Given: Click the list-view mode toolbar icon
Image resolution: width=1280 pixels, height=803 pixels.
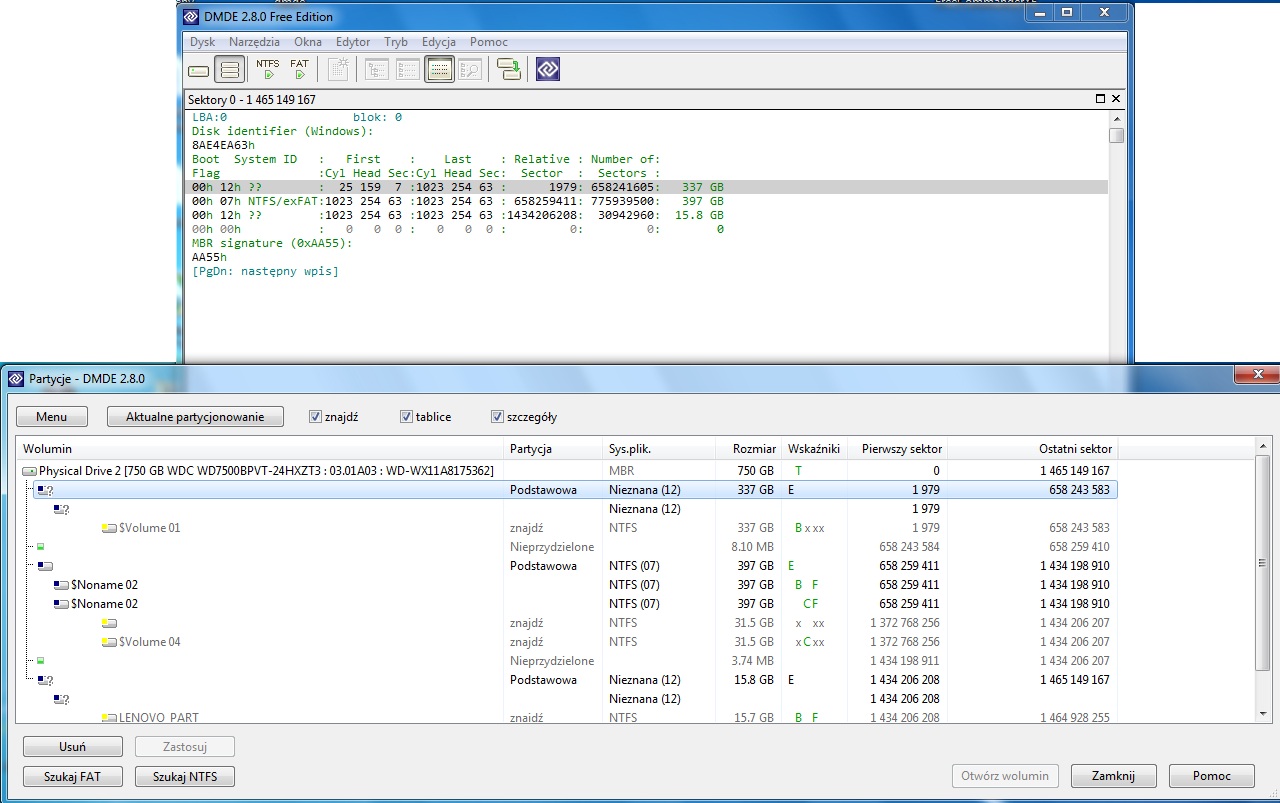Looking at the screenshot, I should tap(408, 70).
